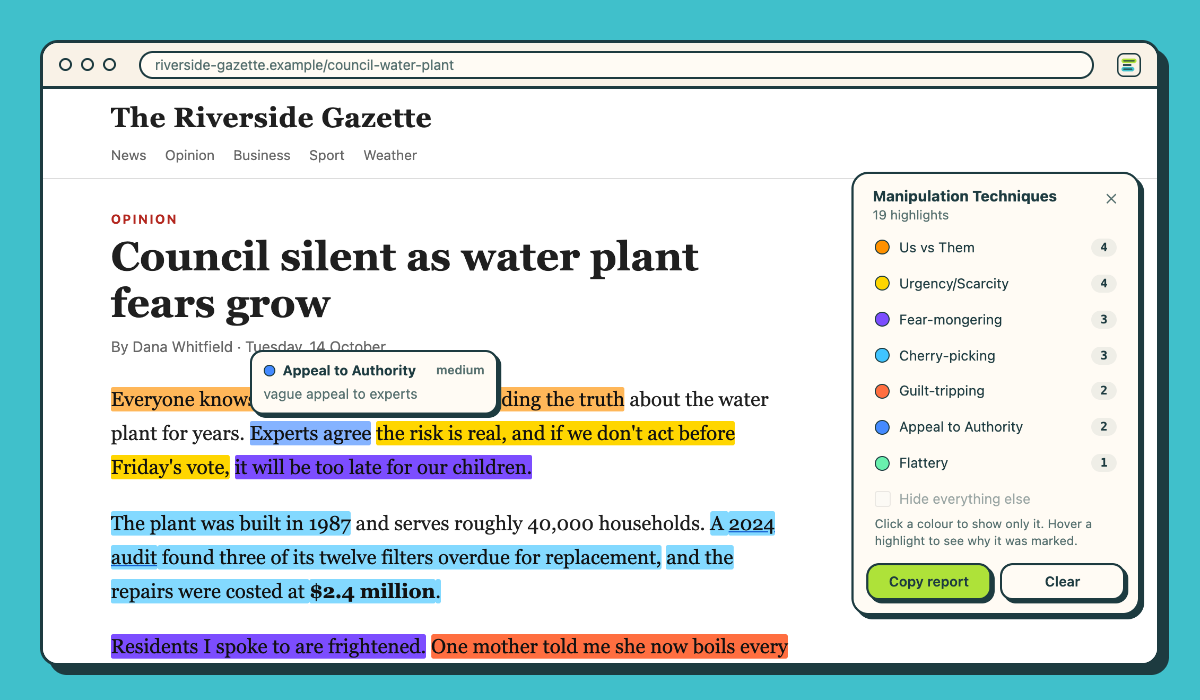Click The Riverside Gazette masthead
The image size is (1200, 700).
[271, 117]
